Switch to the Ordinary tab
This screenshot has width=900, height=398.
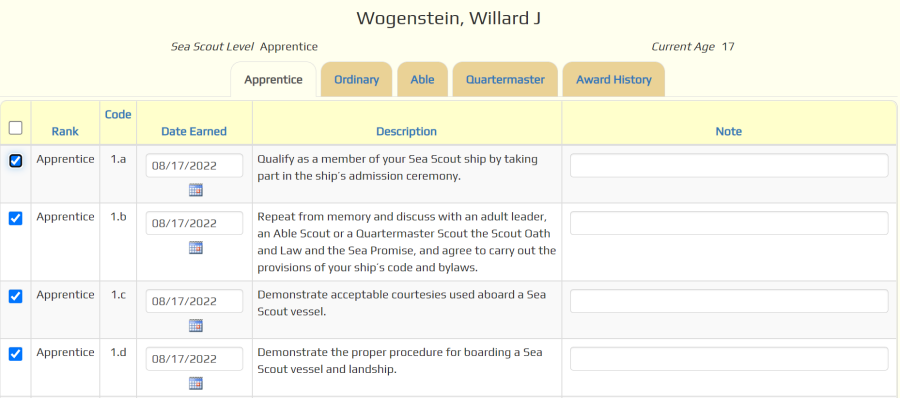[x=356, y=79]
